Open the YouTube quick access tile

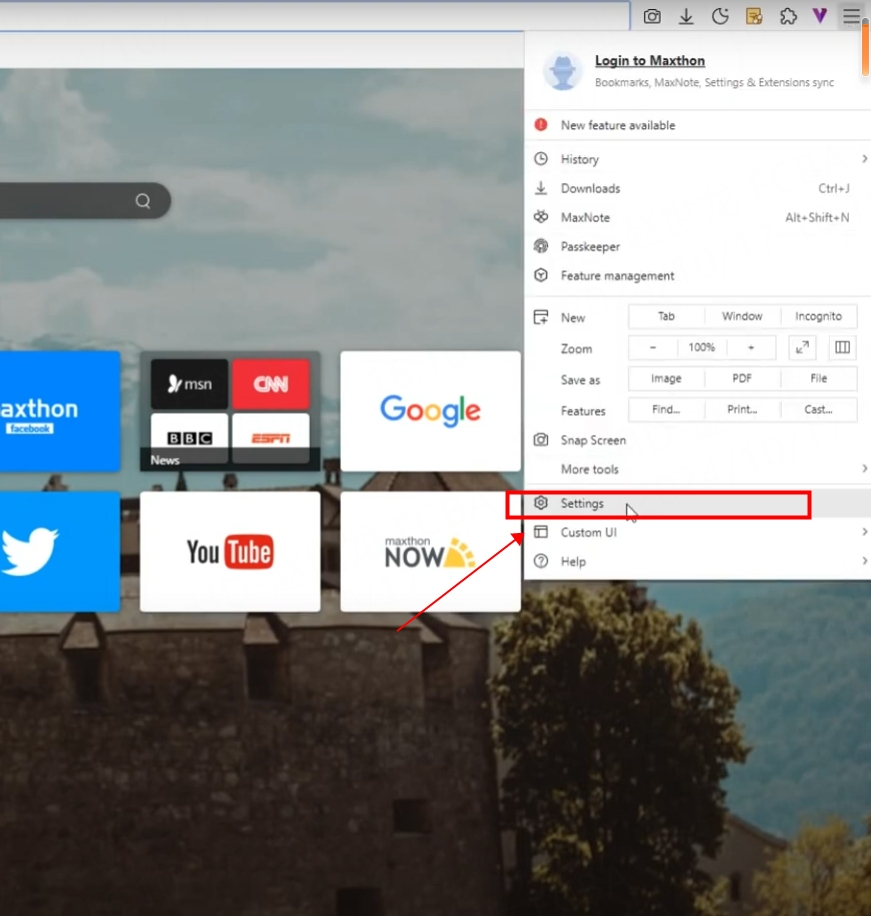pos(230,551)
